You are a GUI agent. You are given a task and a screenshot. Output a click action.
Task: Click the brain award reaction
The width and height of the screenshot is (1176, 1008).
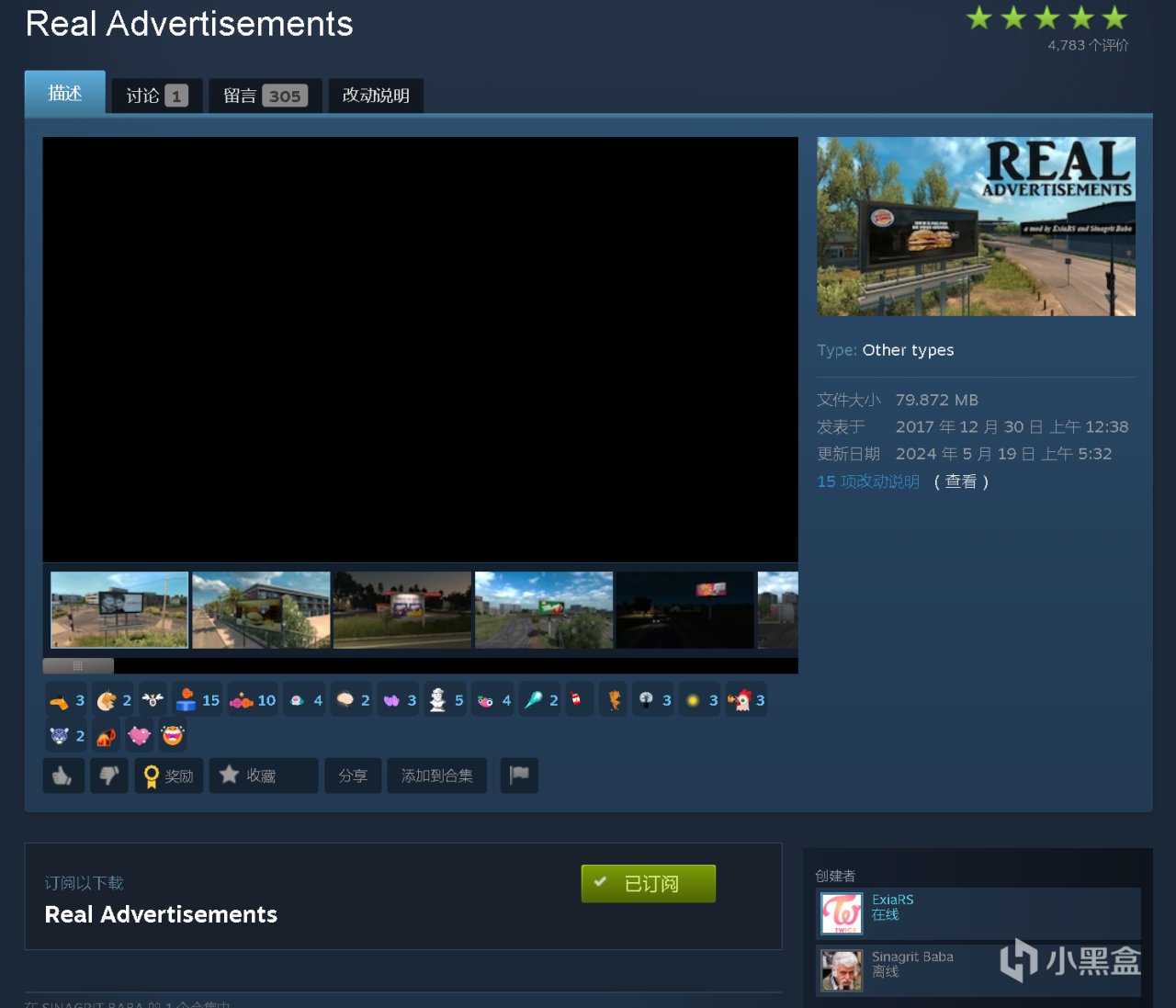click(x=353, y=700)
